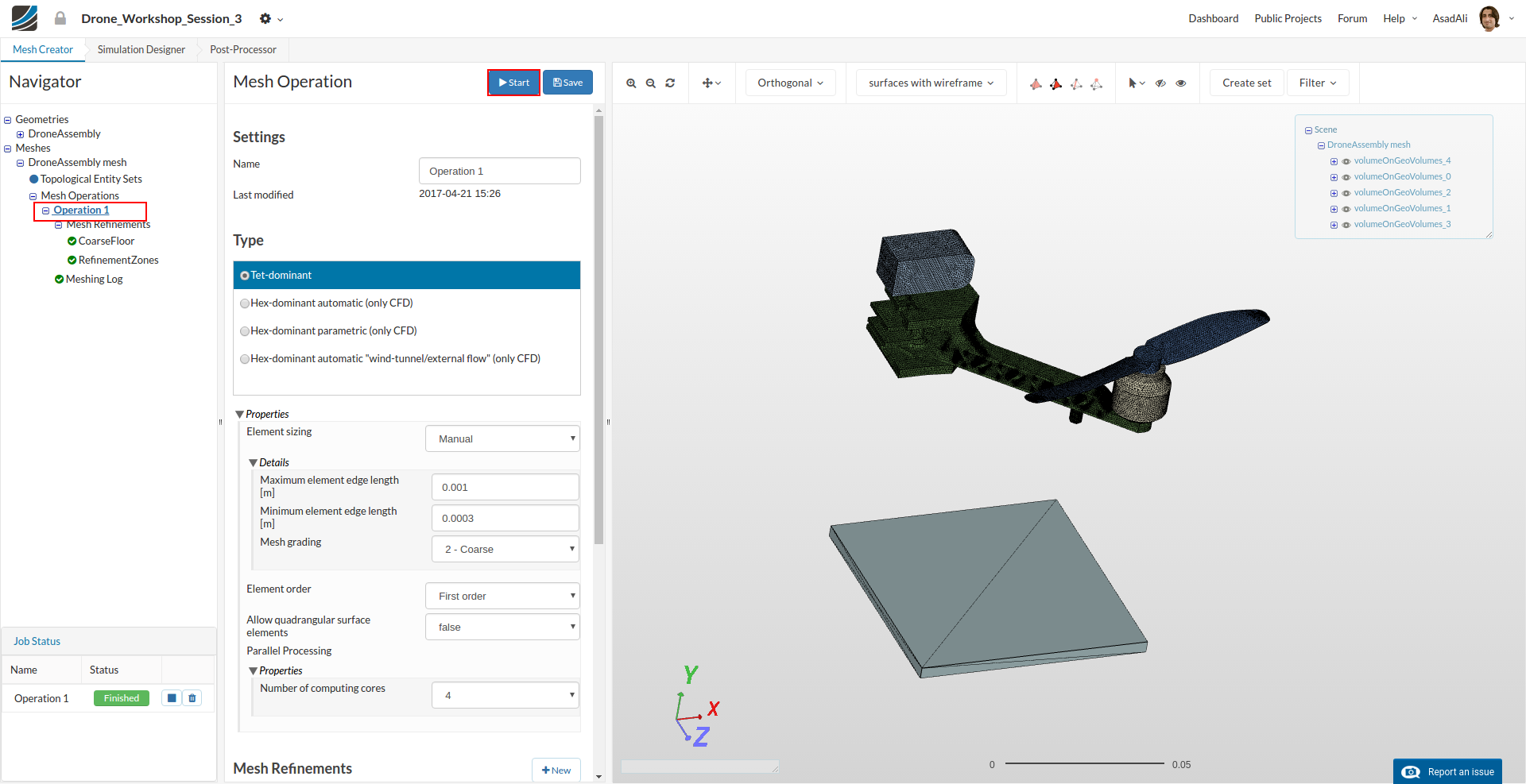Image resolution: width=1526 pixels, height=784 pixels.
Task: Reset the viewer with the refresh icon
Action: 670,83
